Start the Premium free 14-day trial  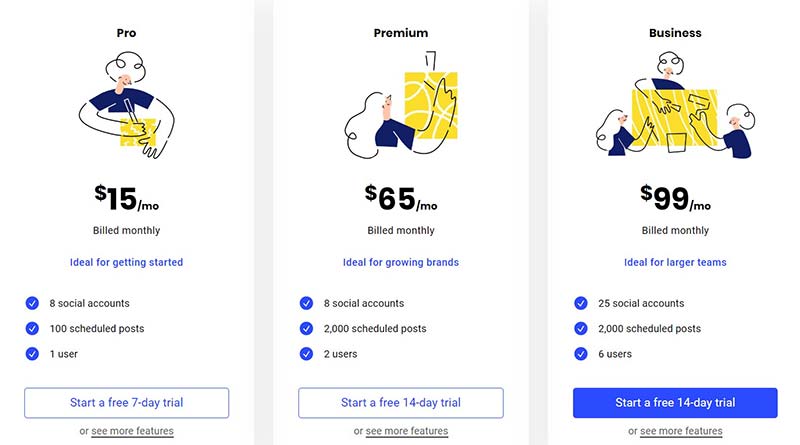click(x=400, y=403)
